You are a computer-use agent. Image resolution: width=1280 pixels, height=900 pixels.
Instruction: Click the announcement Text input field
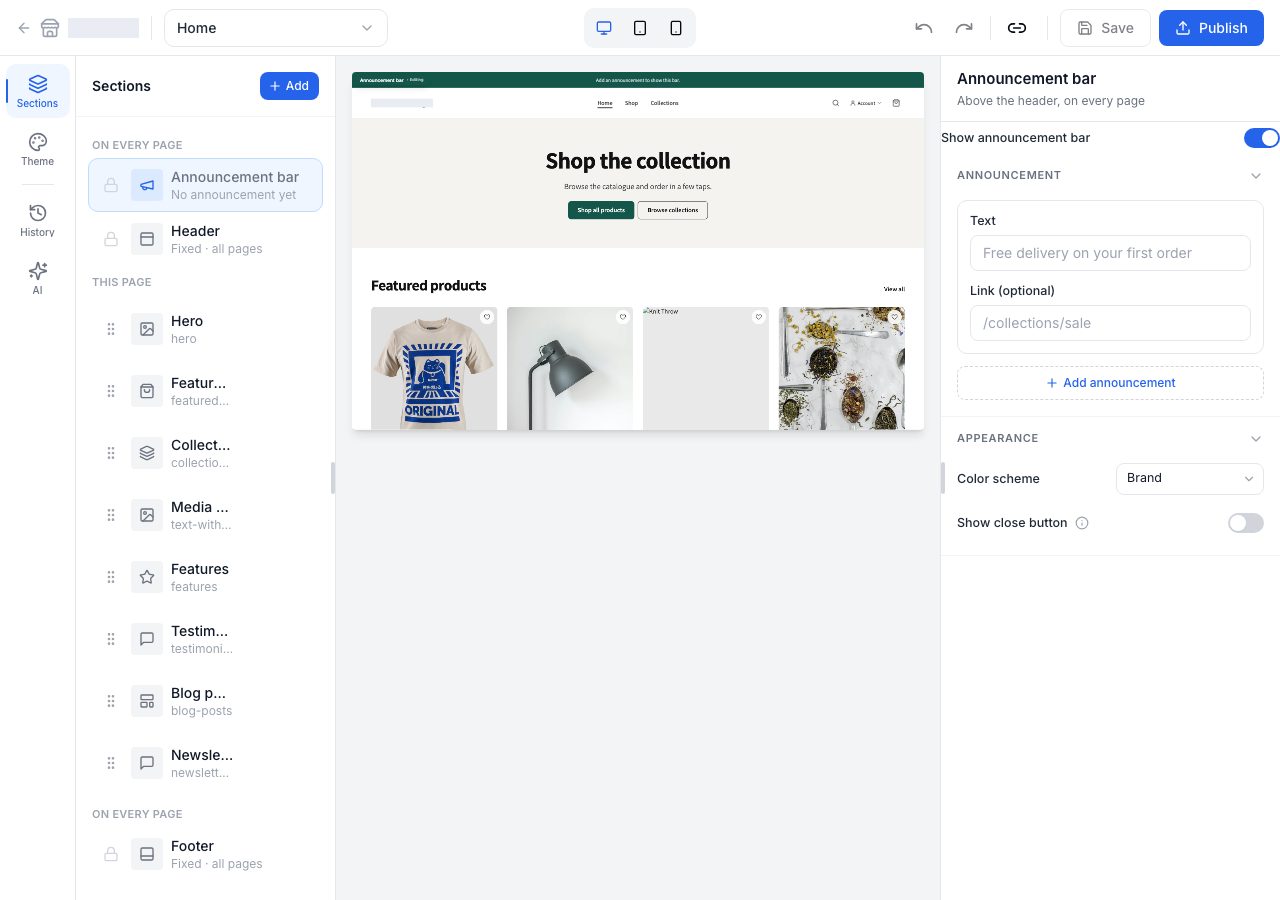pos(1110,253)
